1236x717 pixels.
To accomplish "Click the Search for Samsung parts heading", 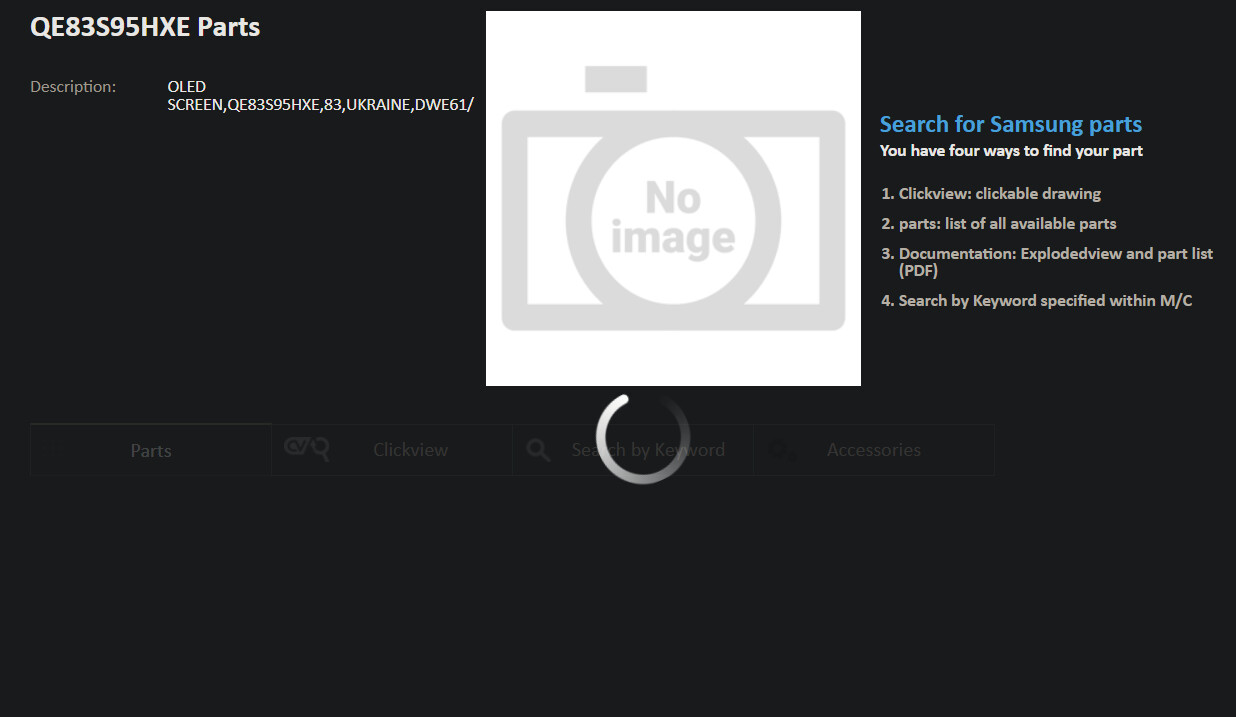I will point(1011,124).
